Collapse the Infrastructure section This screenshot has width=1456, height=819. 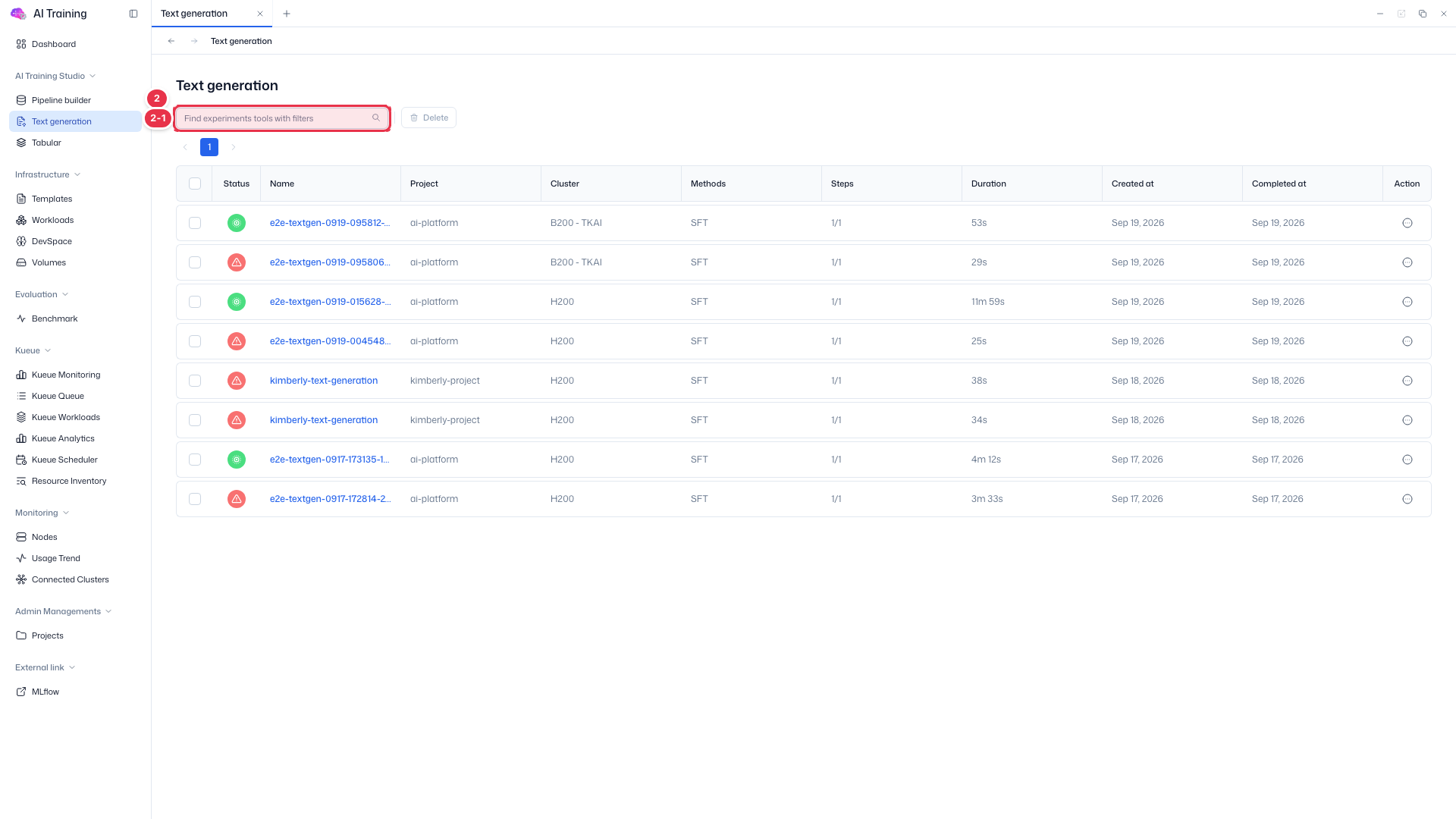tap(48, 174)
